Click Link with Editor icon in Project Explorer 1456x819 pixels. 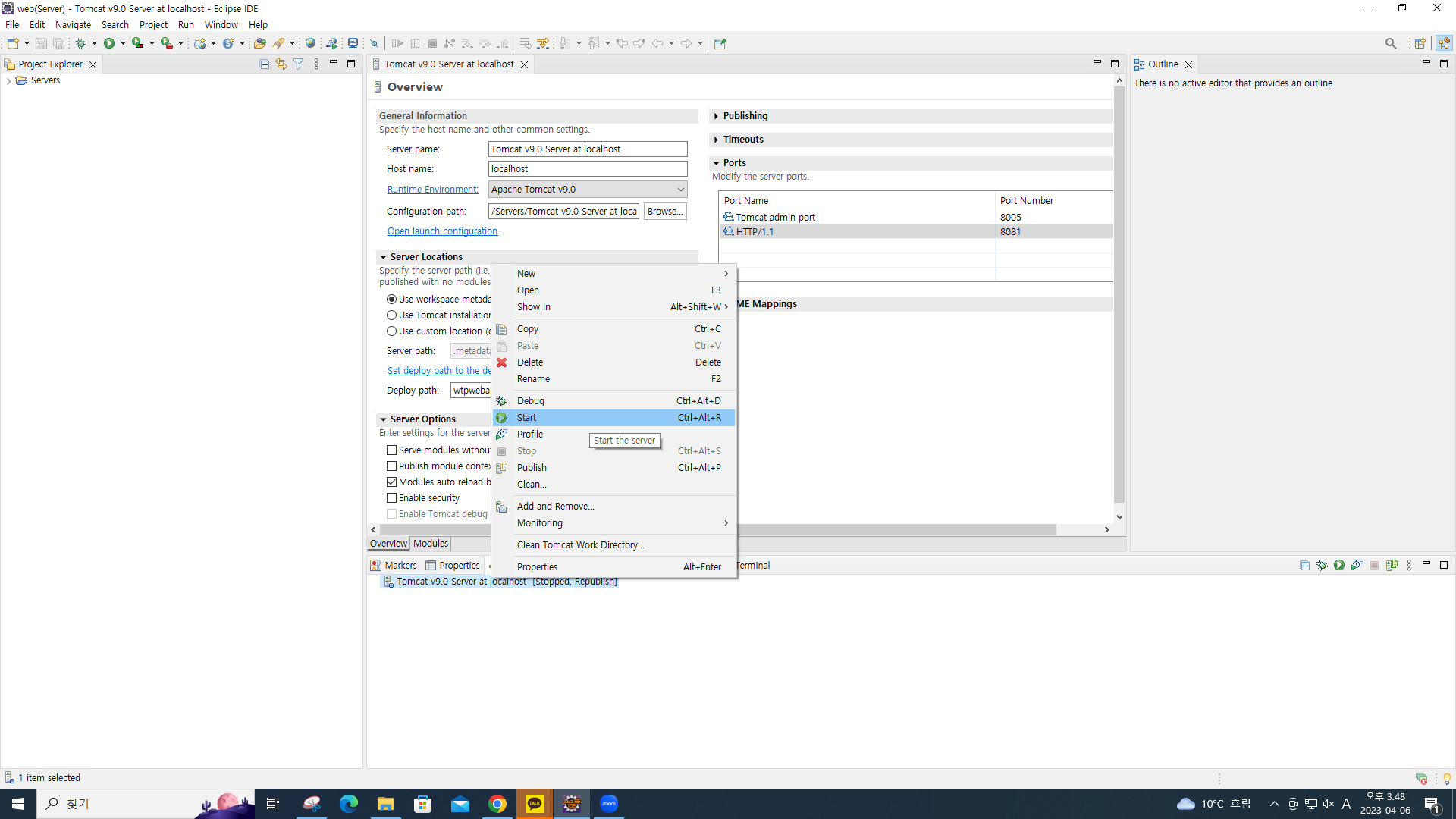(x=281, y=64)
